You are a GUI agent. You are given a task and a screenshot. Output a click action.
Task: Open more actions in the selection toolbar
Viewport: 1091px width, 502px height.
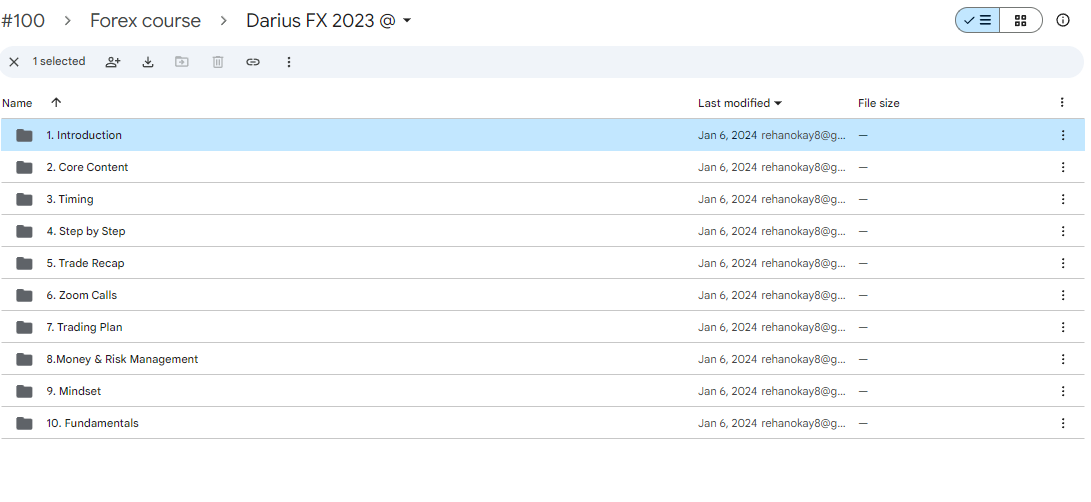289,62
